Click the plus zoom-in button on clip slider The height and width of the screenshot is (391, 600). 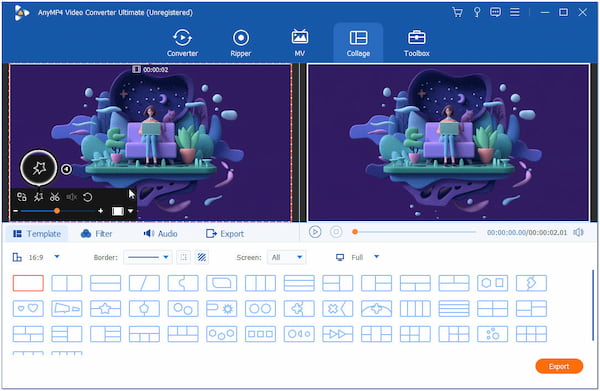[x=100, y=211]
